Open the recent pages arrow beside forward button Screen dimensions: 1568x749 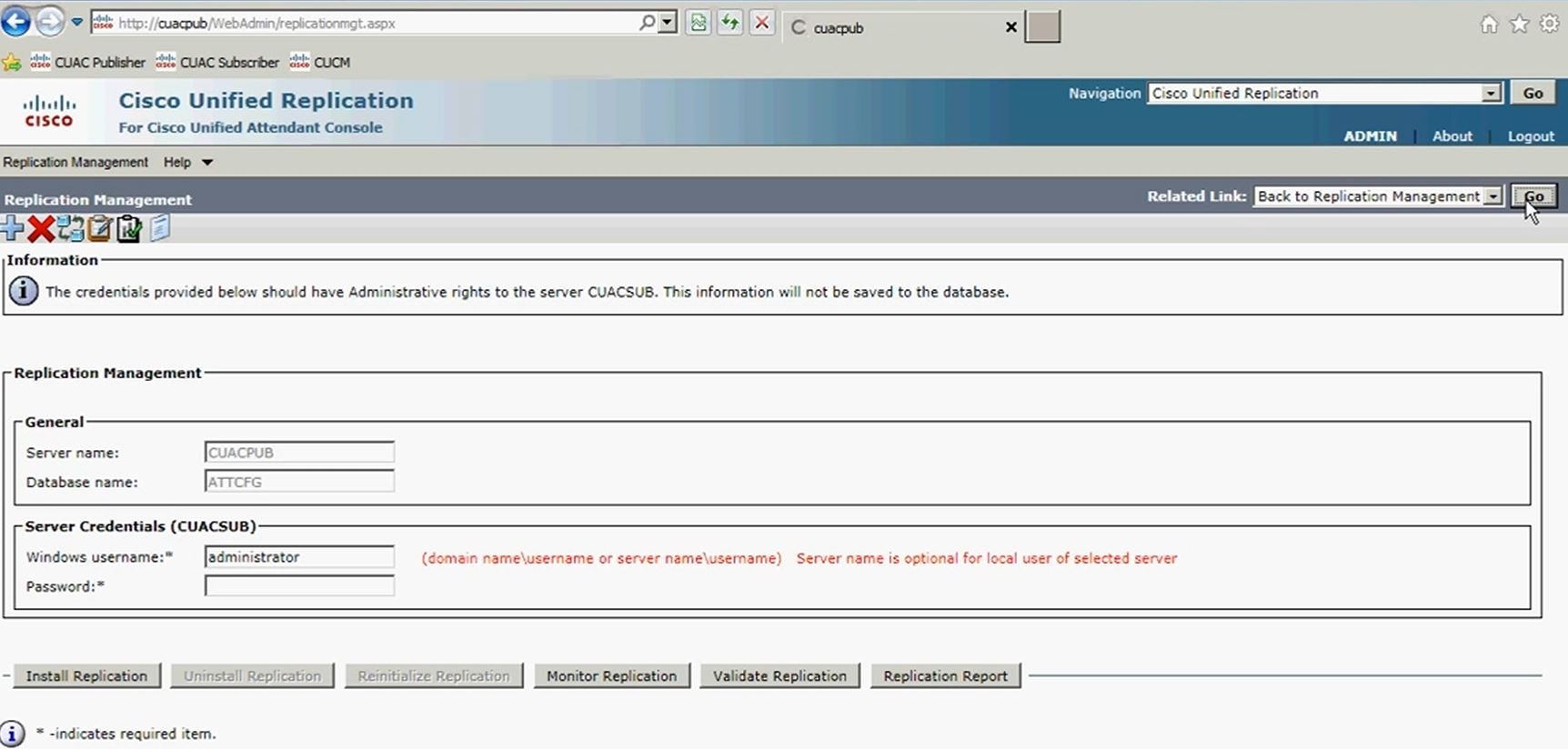tap(77, 23)
